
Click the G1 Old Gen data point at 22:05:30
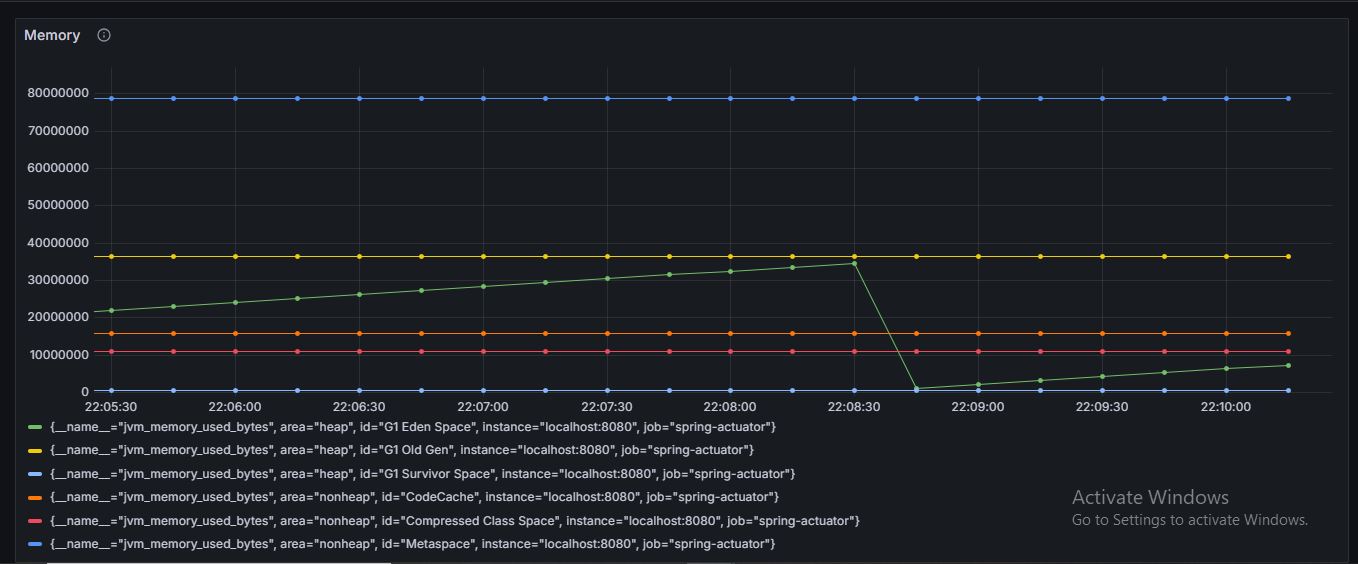[x=111, y=256]
